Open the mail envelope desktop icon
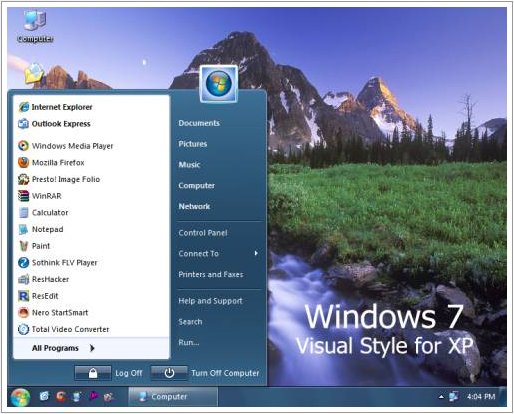This screenshot has height=414, width=514. (x=34, y=73)
